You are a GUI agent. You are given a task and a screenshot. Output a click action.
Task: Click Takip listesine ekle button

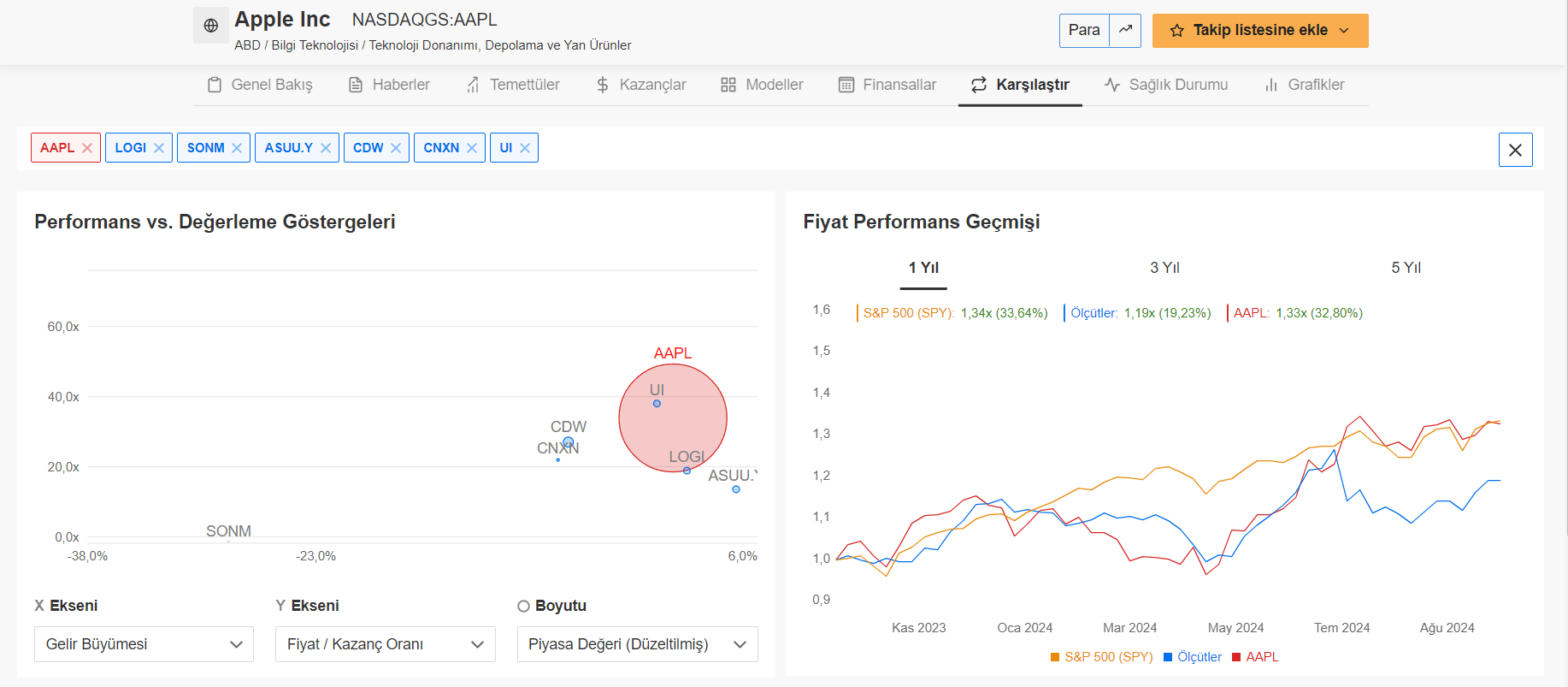click(1260, 31)
